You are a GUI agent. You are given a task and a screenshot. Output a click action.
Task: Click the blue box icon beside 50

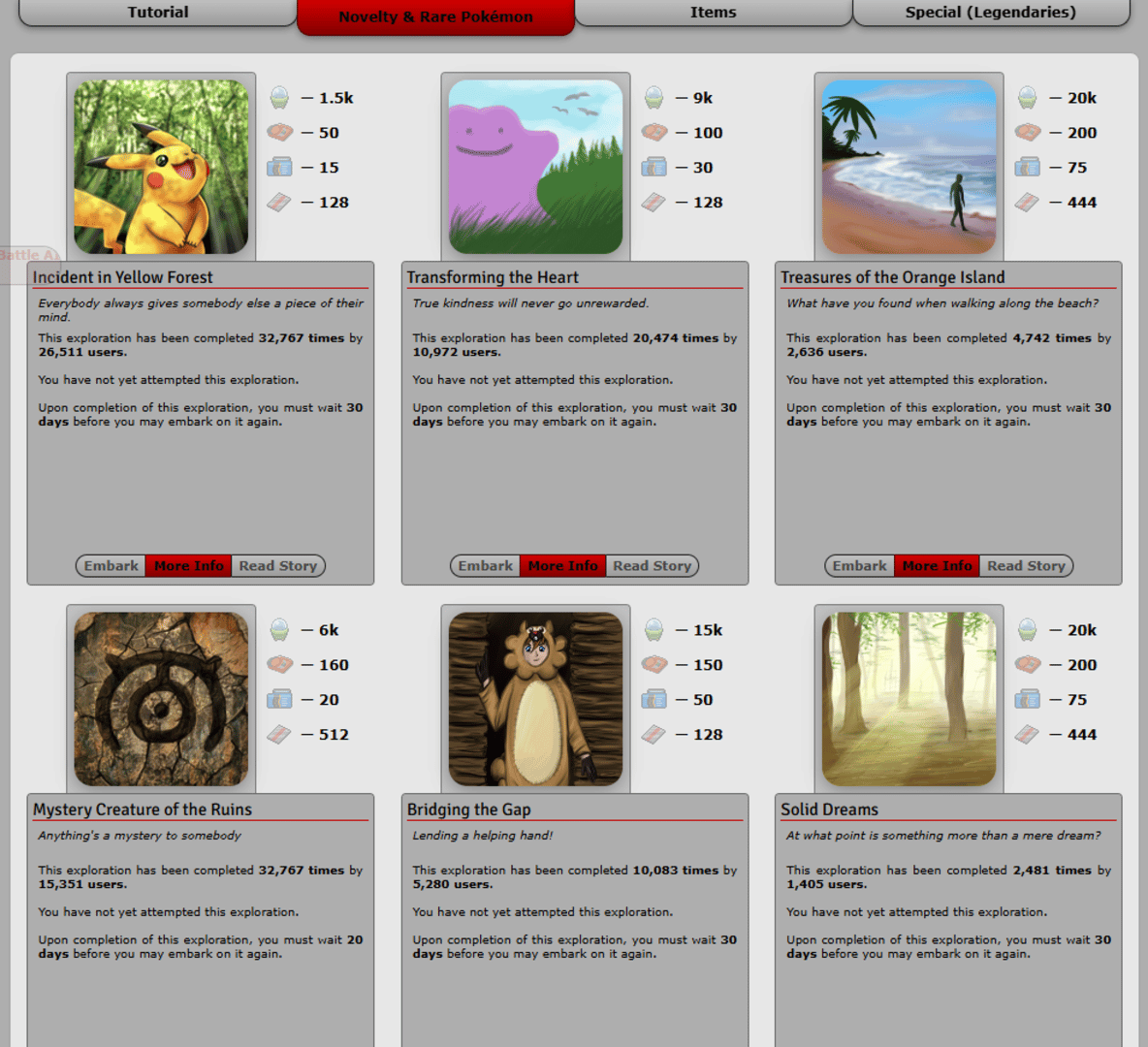pyautogui.click(x=654, y=700)
